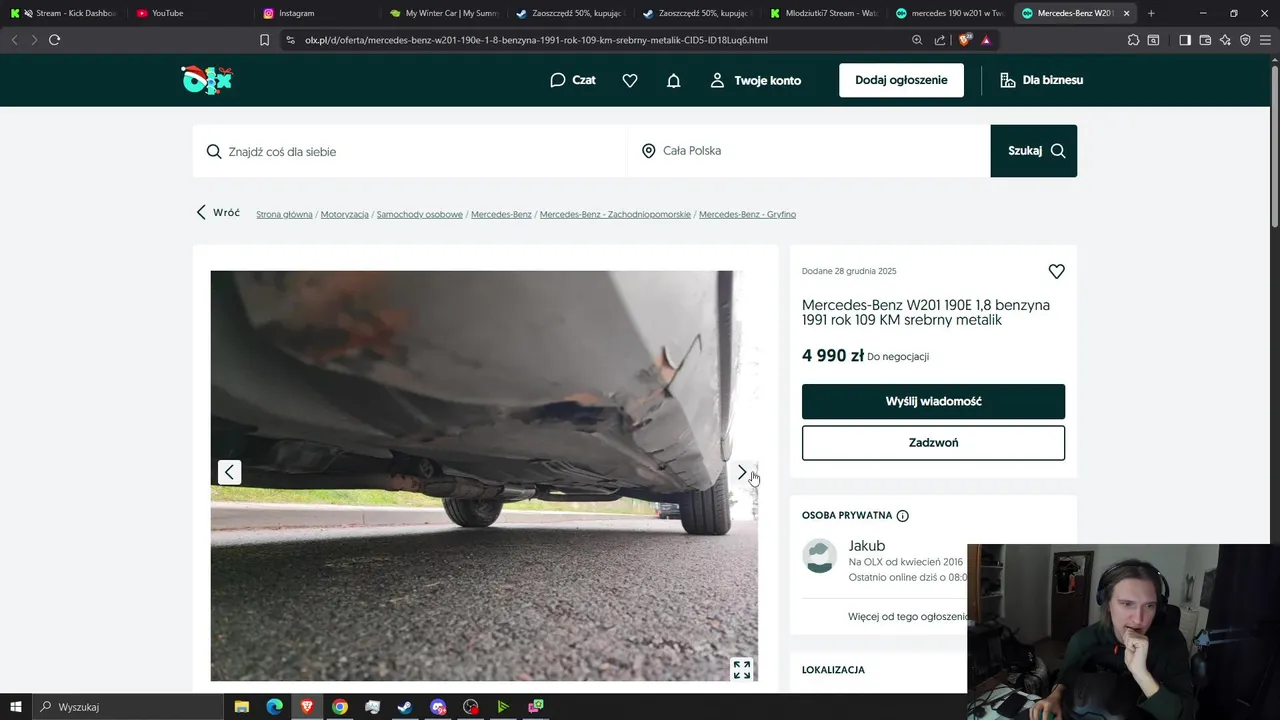Open Brave Rewards triangle icon
Viewport: 1280px width, 720px height.
point(986,40)
